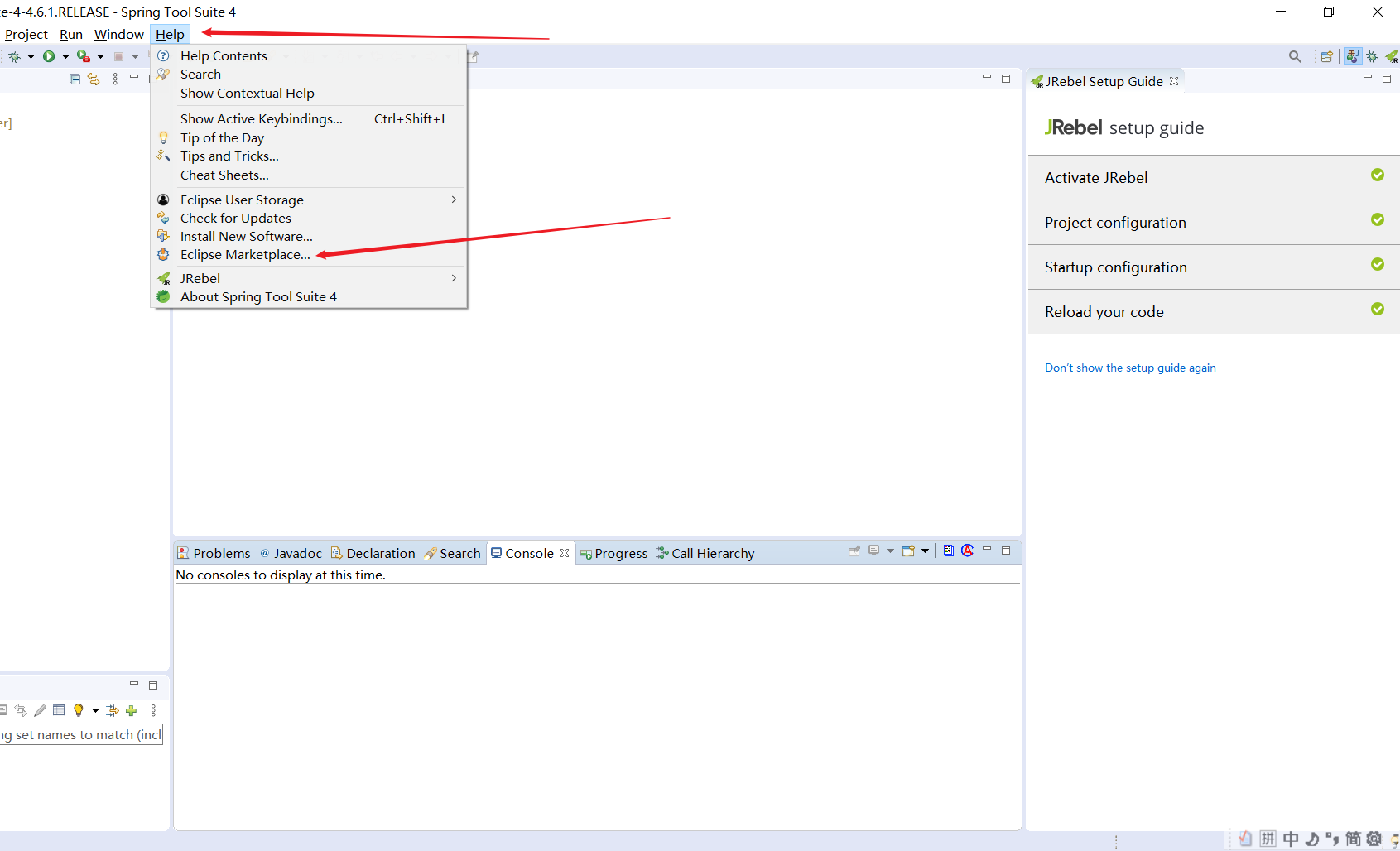Click the Reload your code green checkmark

(1378, 309)
